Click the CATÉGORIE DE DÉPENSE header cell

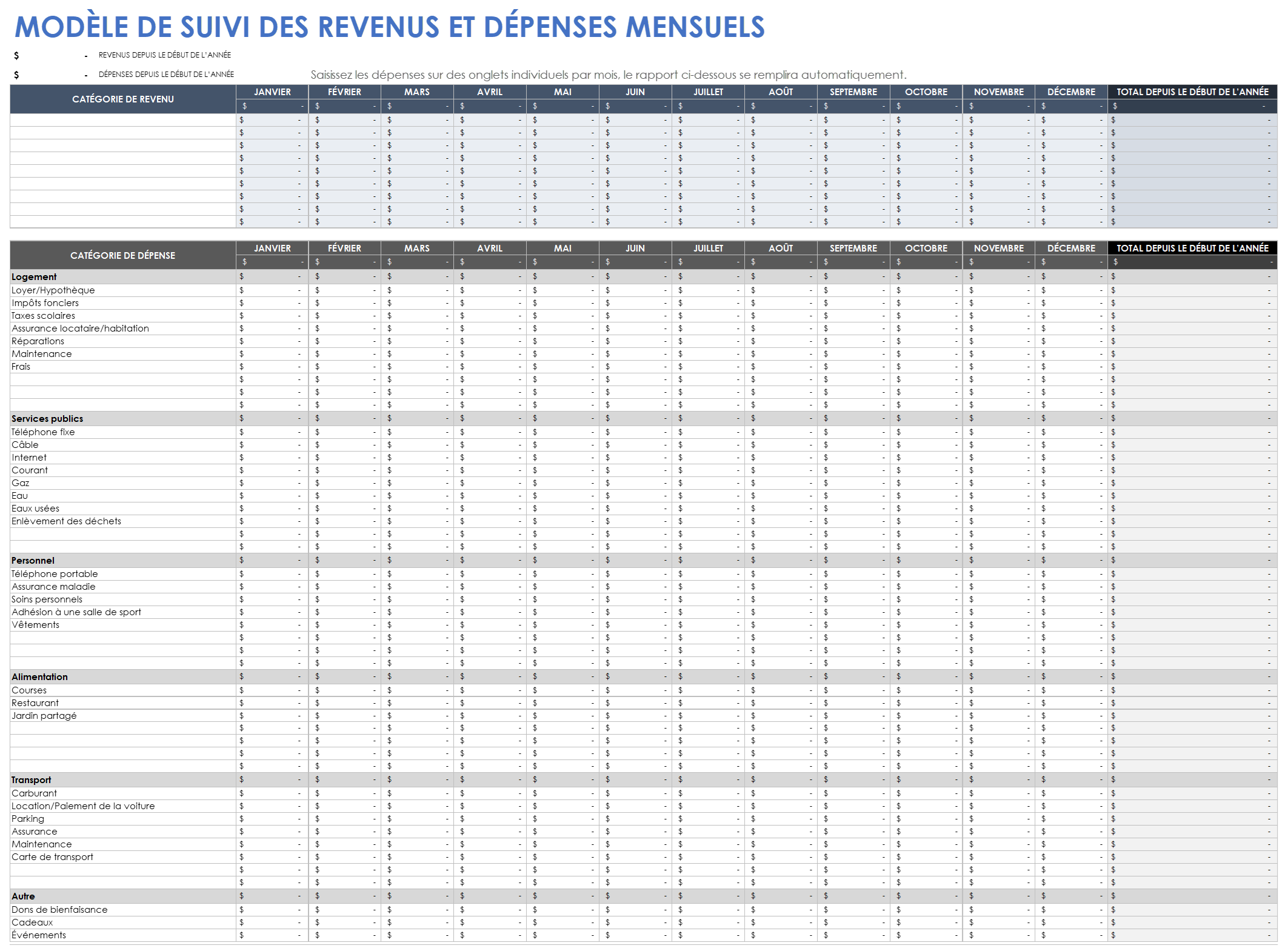click(123, 255)
